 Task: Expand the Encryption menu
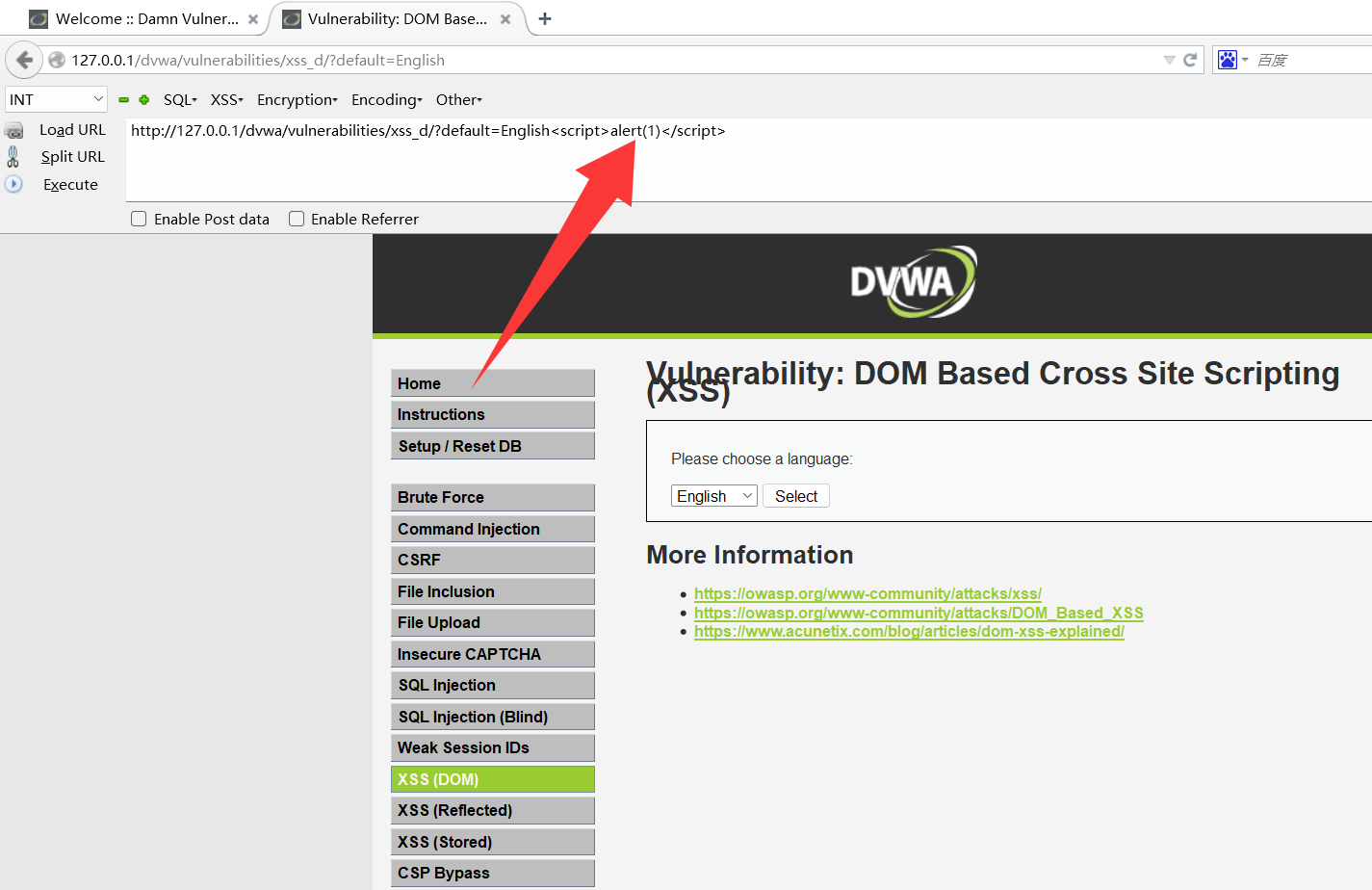pyautogui.click(x=298, y=100)
